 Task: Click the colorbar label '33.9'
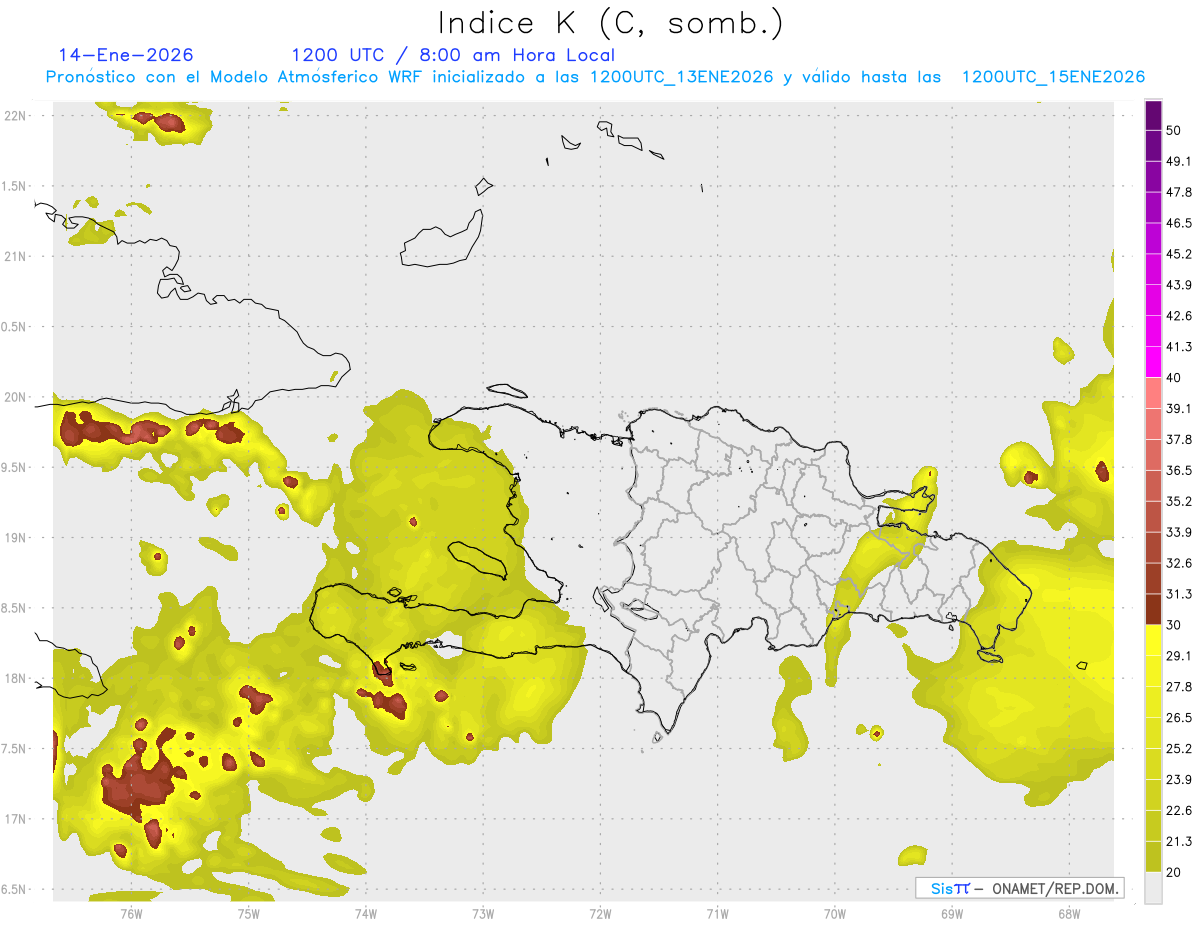(1179, 532)
